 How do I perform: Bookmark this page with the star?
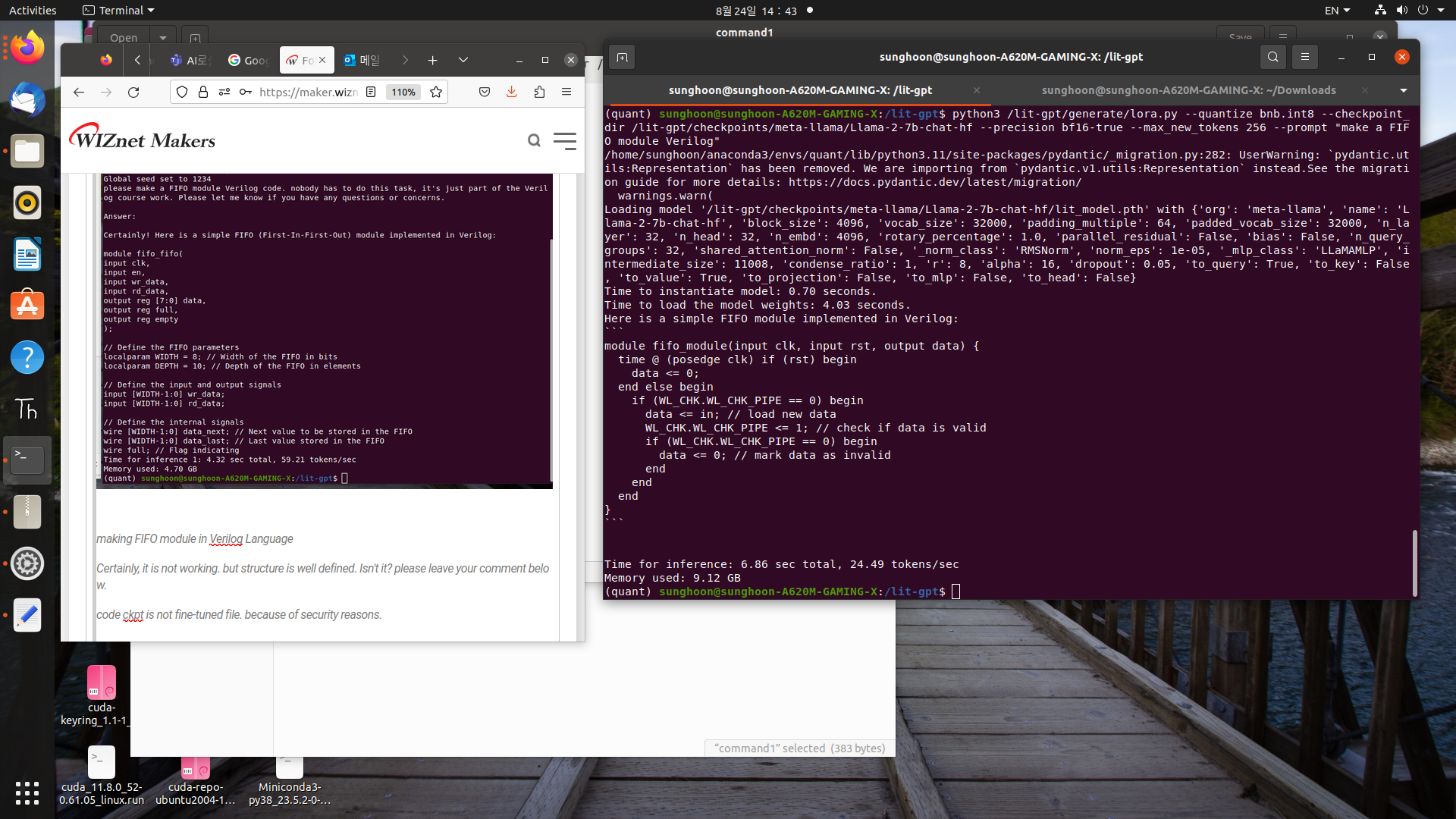coord(436,92)
